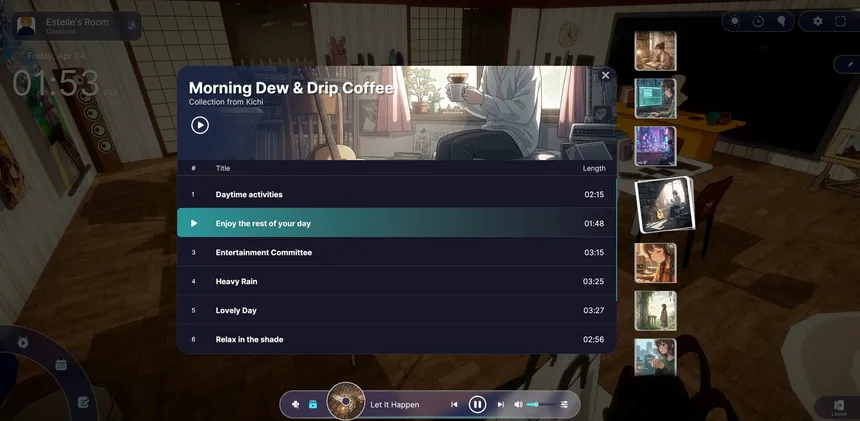Open the settings gear icon
This screenshot has height=421, width=860.
818,21
